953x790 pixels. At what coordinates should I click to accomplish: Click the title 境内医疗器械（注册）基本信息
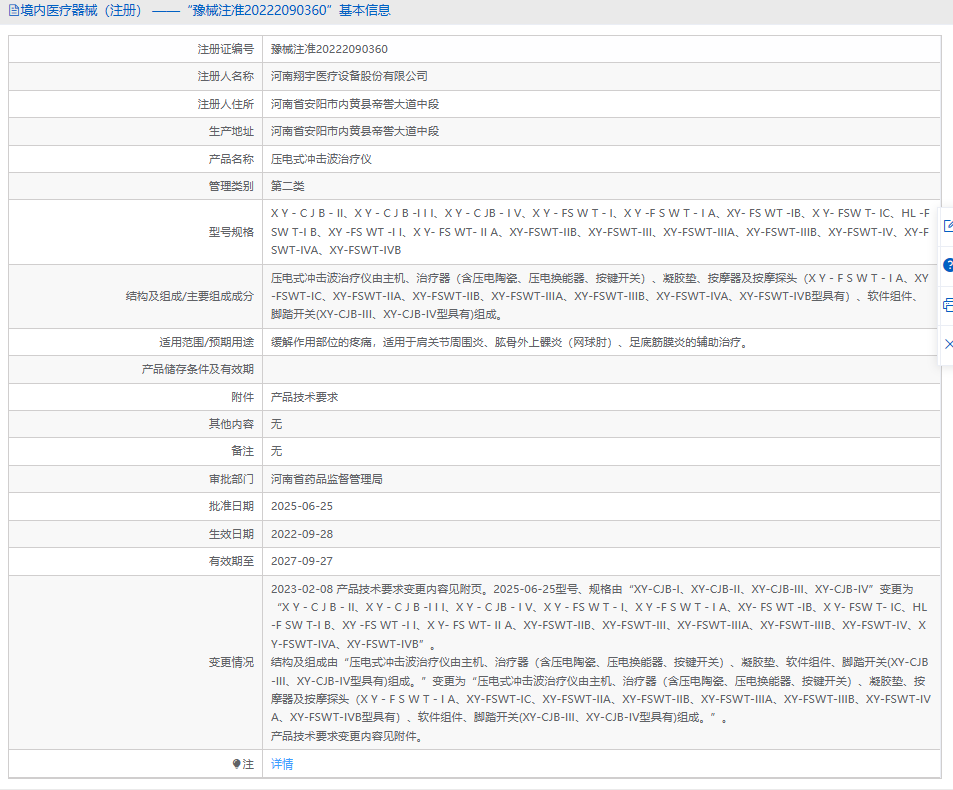pyautogui.click(x=205, y=11)
